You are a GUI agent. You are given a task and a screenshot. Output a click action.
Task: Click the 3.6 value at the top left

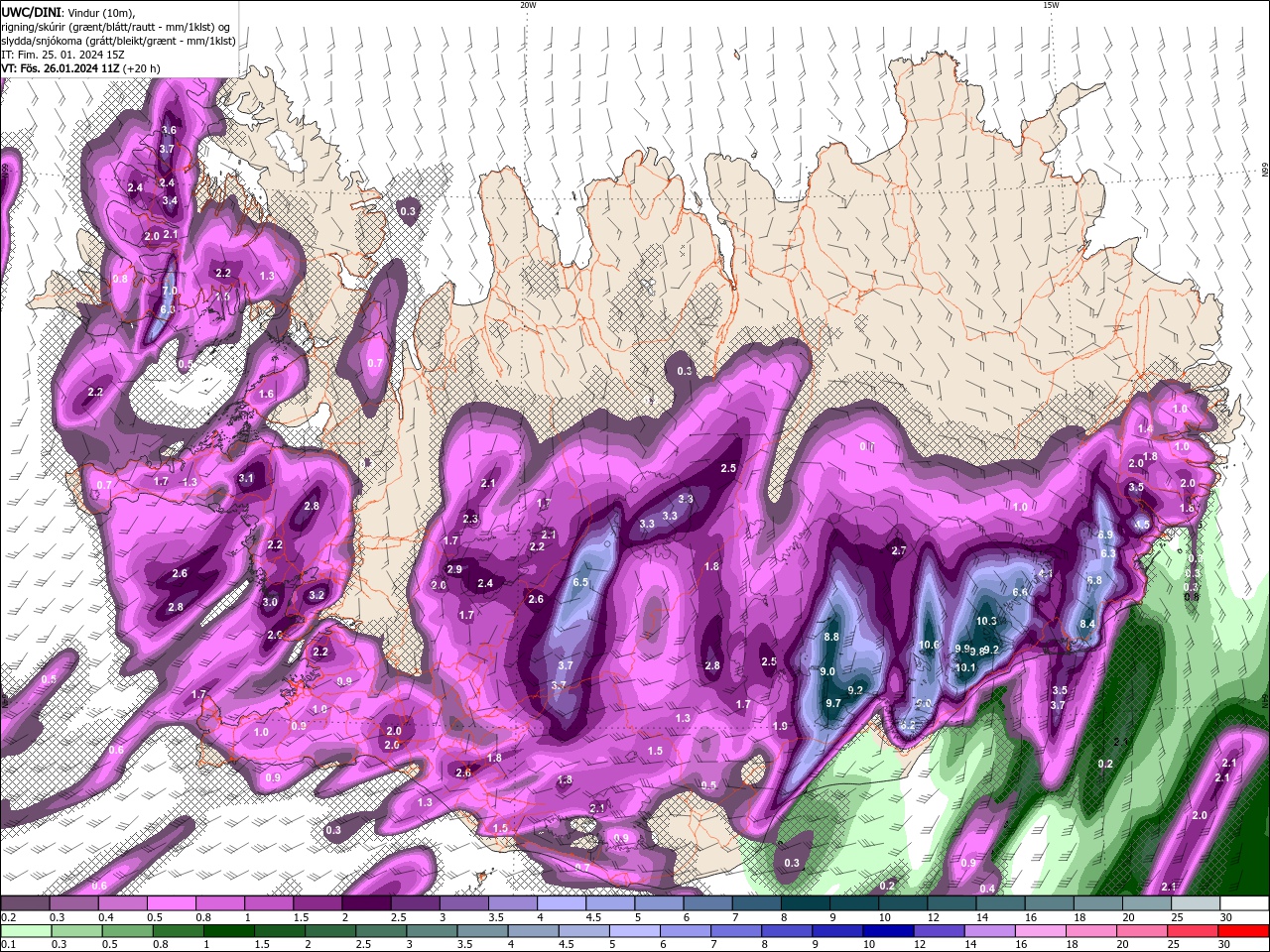(x=169, y=130)
